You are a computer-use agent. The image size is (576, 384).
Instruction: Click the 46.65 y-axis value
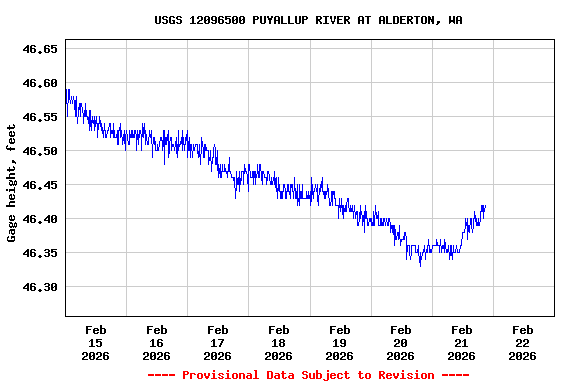pyautogui.click(x=40, y=49)
